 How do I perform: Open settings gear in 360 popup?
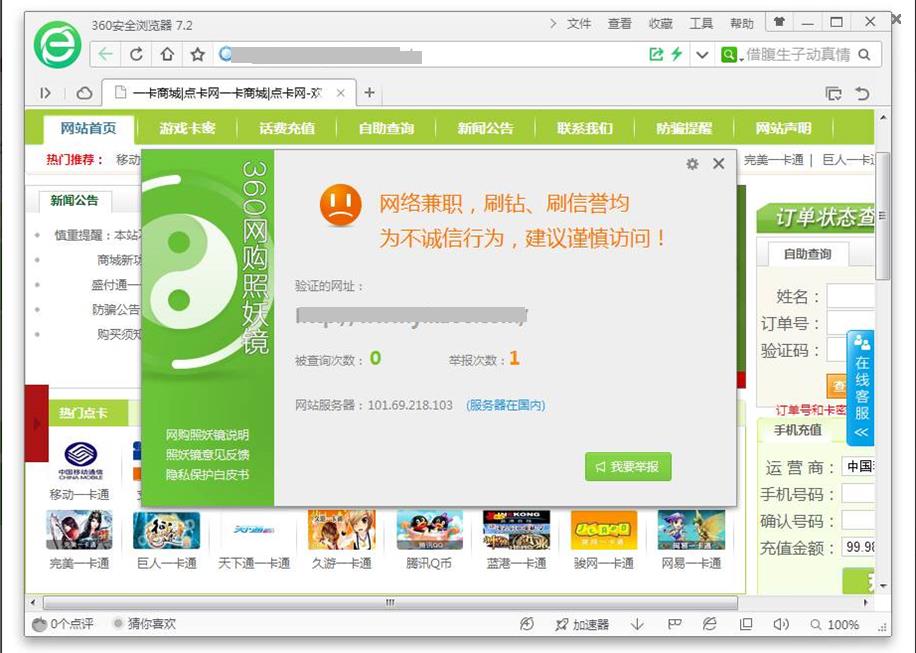[x=692, y=164]
